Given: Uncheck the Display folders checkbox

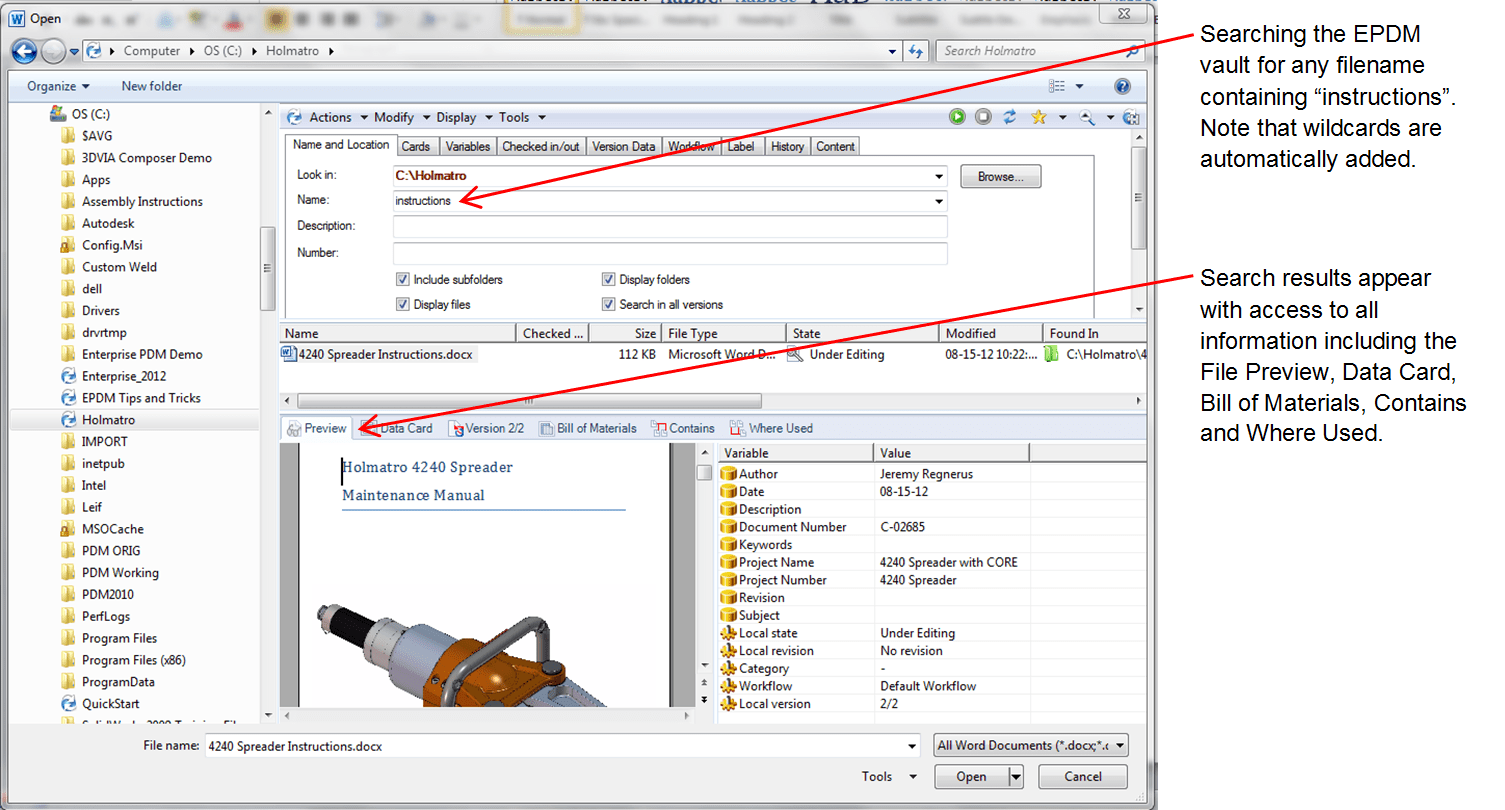Looking at the screenshot, I should [608, 280].
